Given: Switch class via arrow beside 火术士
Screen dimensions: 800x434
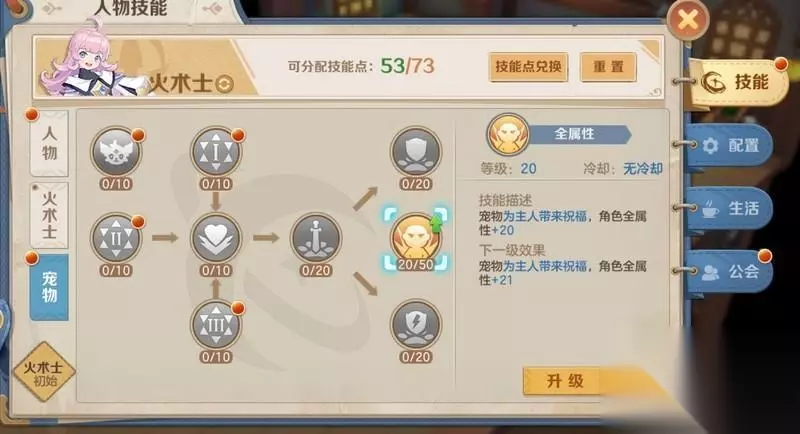Looking at the screenshot, I should (224, 84).
